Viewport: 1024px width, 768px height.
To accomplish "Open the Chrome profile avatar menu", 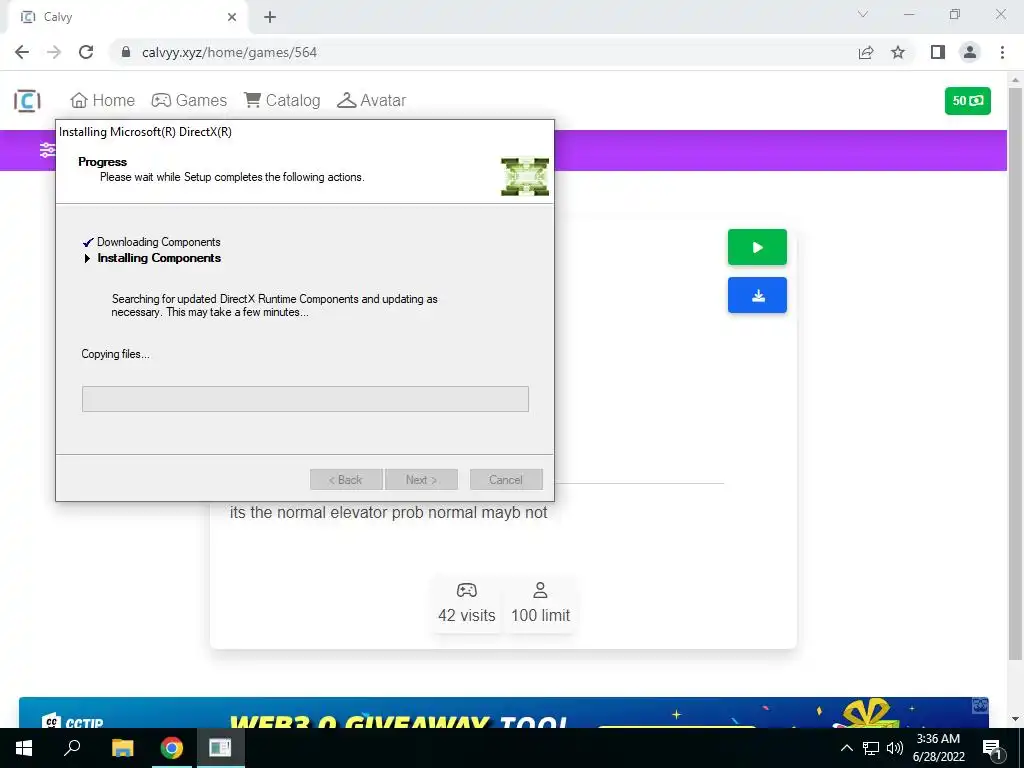I will click(x=970, y=52).
